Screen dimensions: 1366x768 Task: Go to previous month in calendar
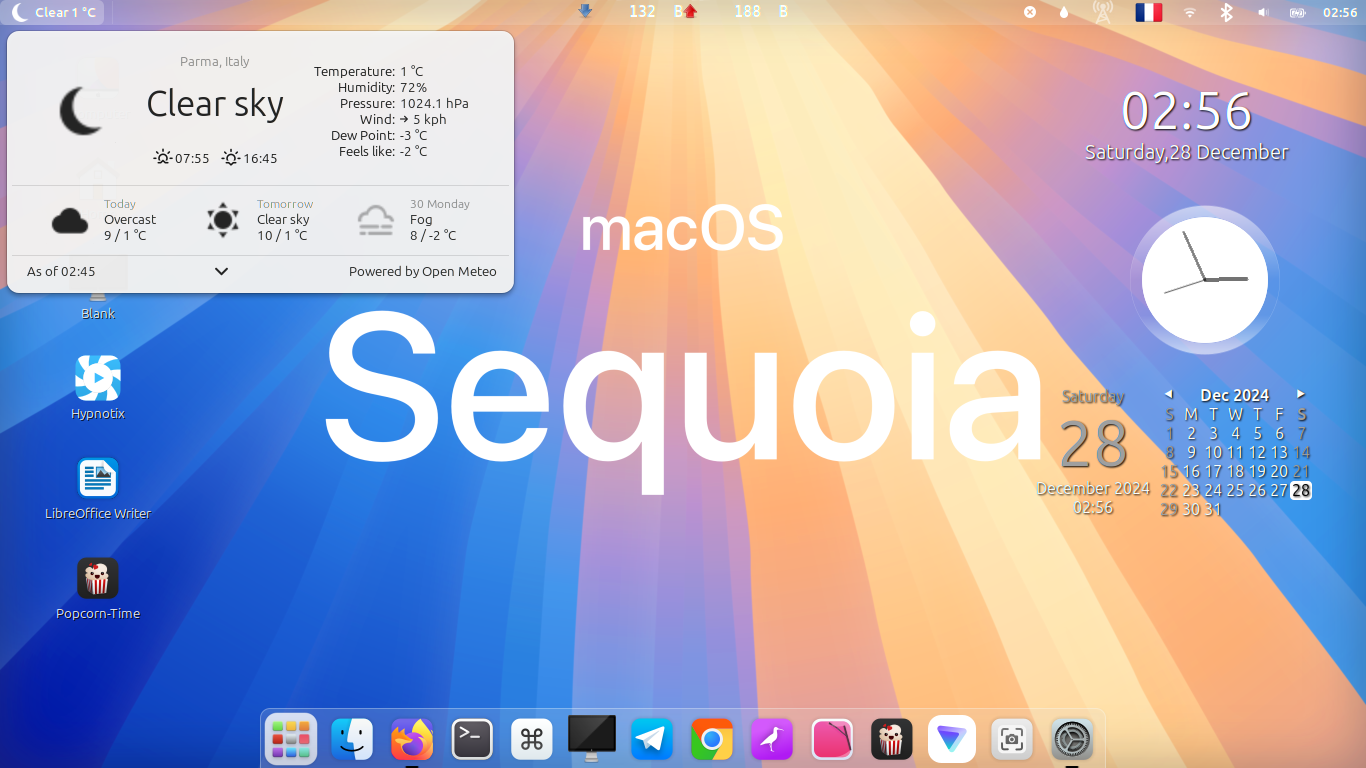click(x=1168, y=394)
